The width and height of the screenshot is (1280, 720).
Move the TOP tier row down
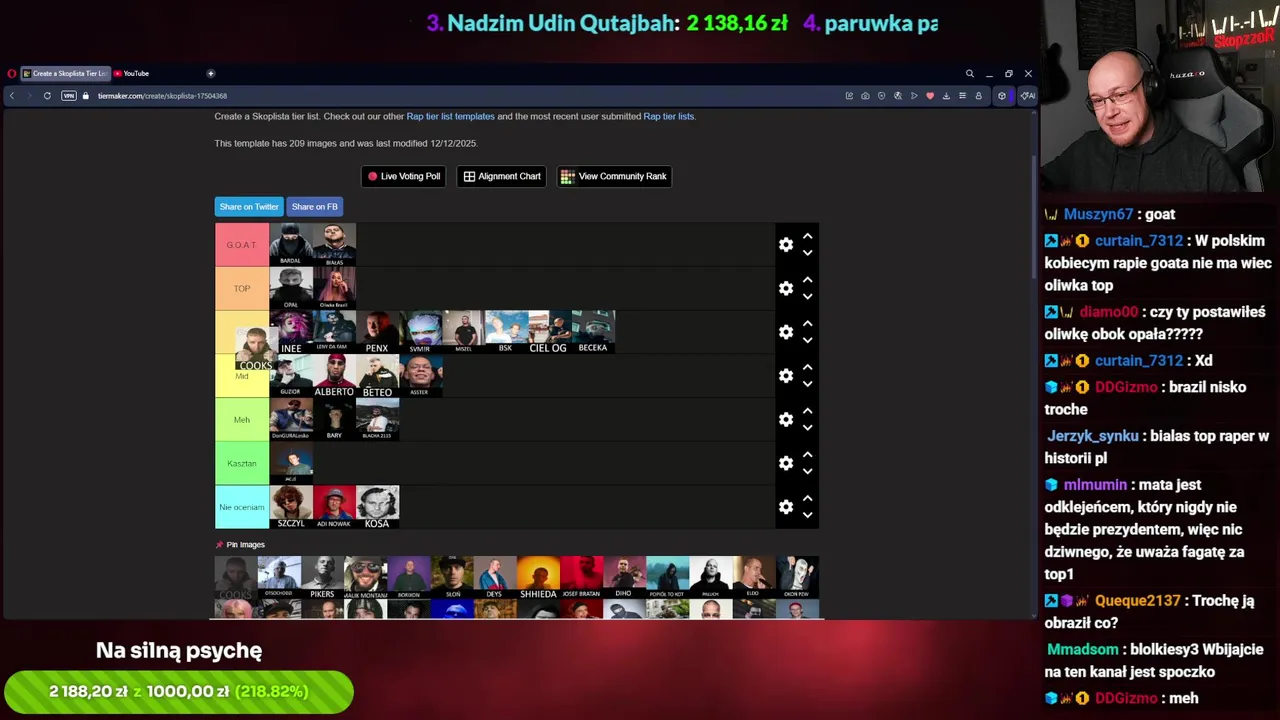[x=807, y=297]
